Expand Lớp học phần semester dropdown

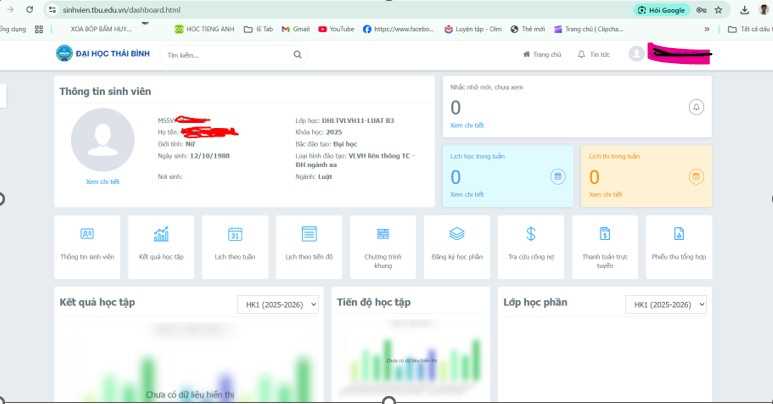(x=665, y=304)
